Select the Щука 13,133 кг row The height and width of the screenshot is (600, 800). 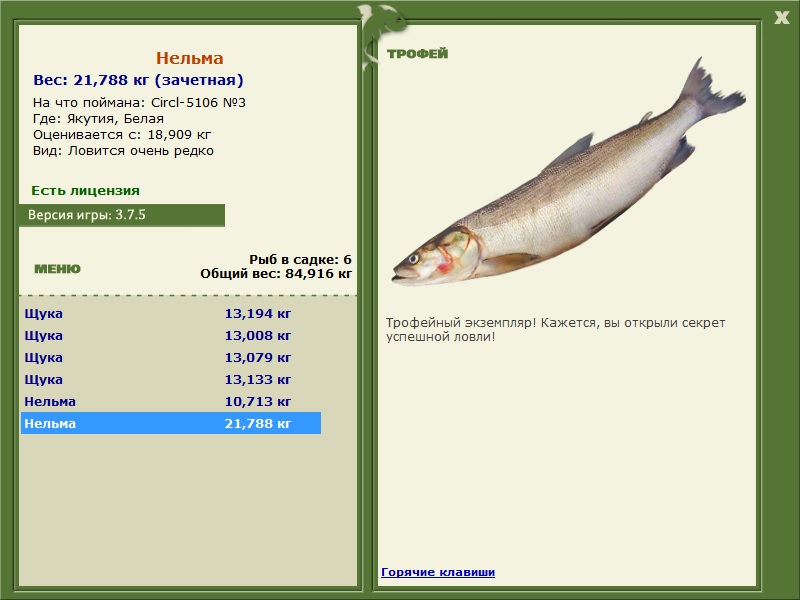click(x=171, y=379)
